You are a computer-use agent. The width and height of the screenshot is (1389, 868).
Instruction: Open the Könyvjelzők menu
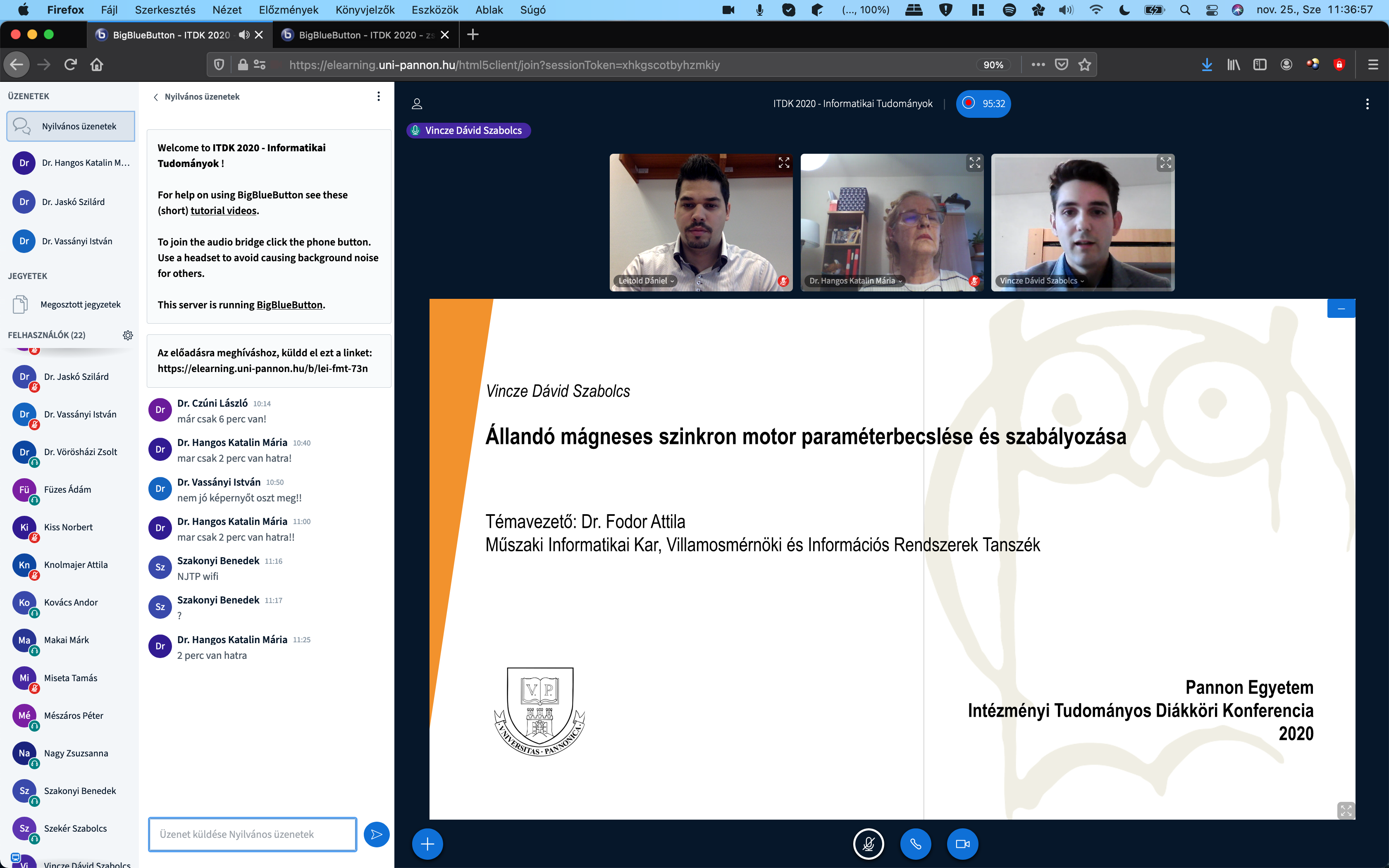tap(365, 10)
